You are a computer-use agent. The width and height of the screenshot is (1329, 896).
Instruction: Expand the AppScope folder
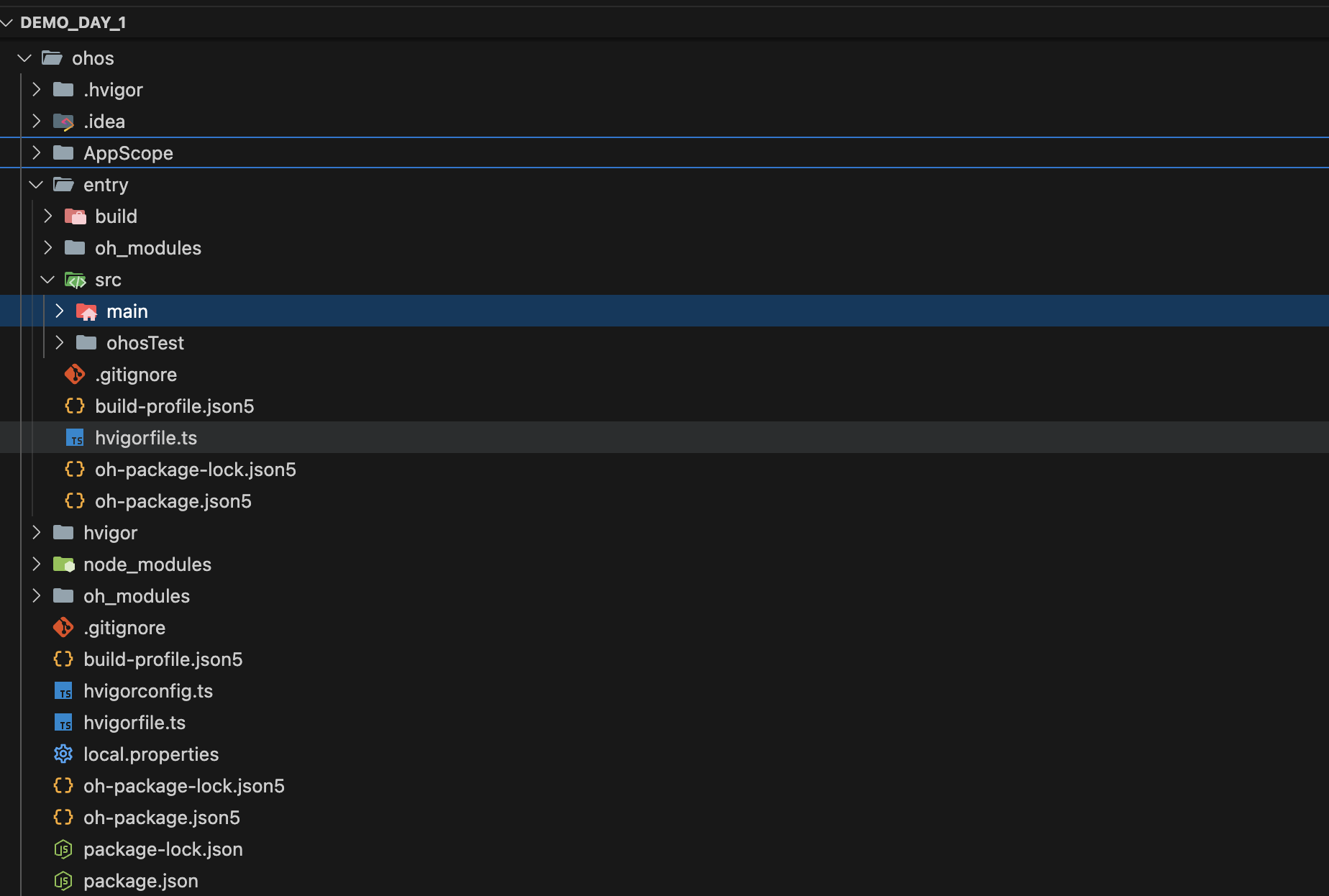[x=35, y=152]
